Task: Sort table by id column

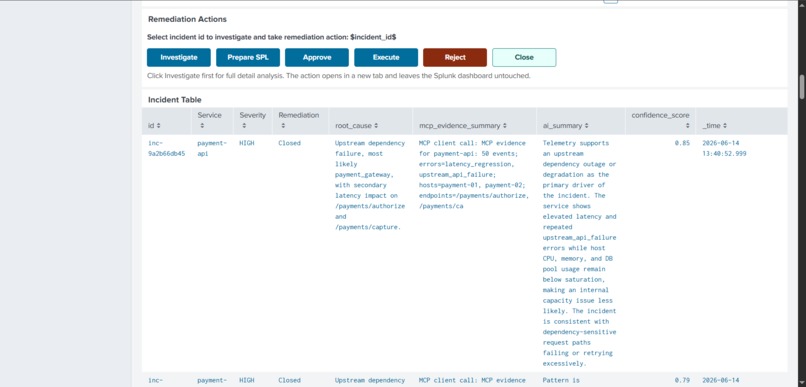Action: [154, 125]
